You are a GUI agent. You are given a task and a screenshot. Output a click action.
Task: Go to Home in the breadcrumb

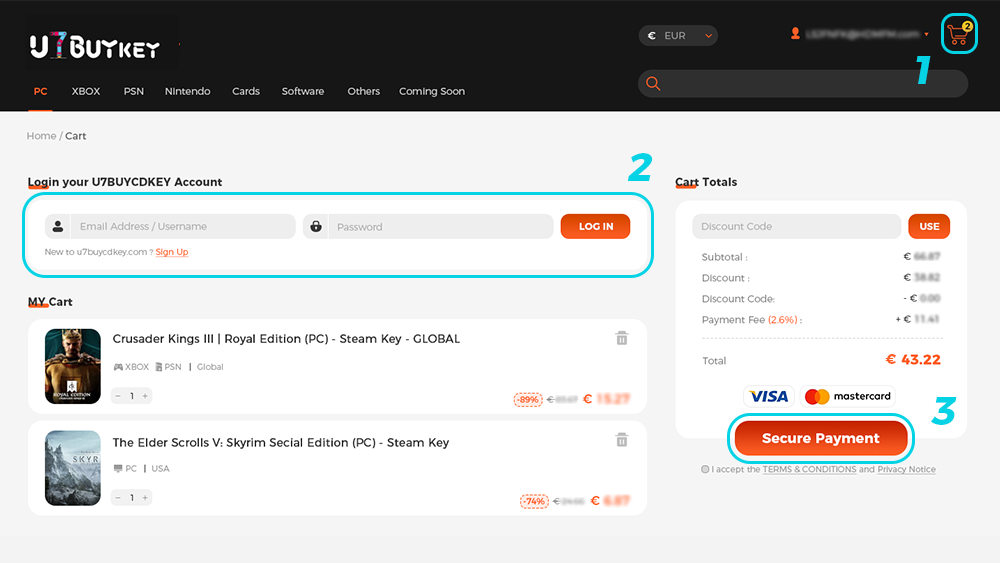pyautogui.click(x=41, y=136)
